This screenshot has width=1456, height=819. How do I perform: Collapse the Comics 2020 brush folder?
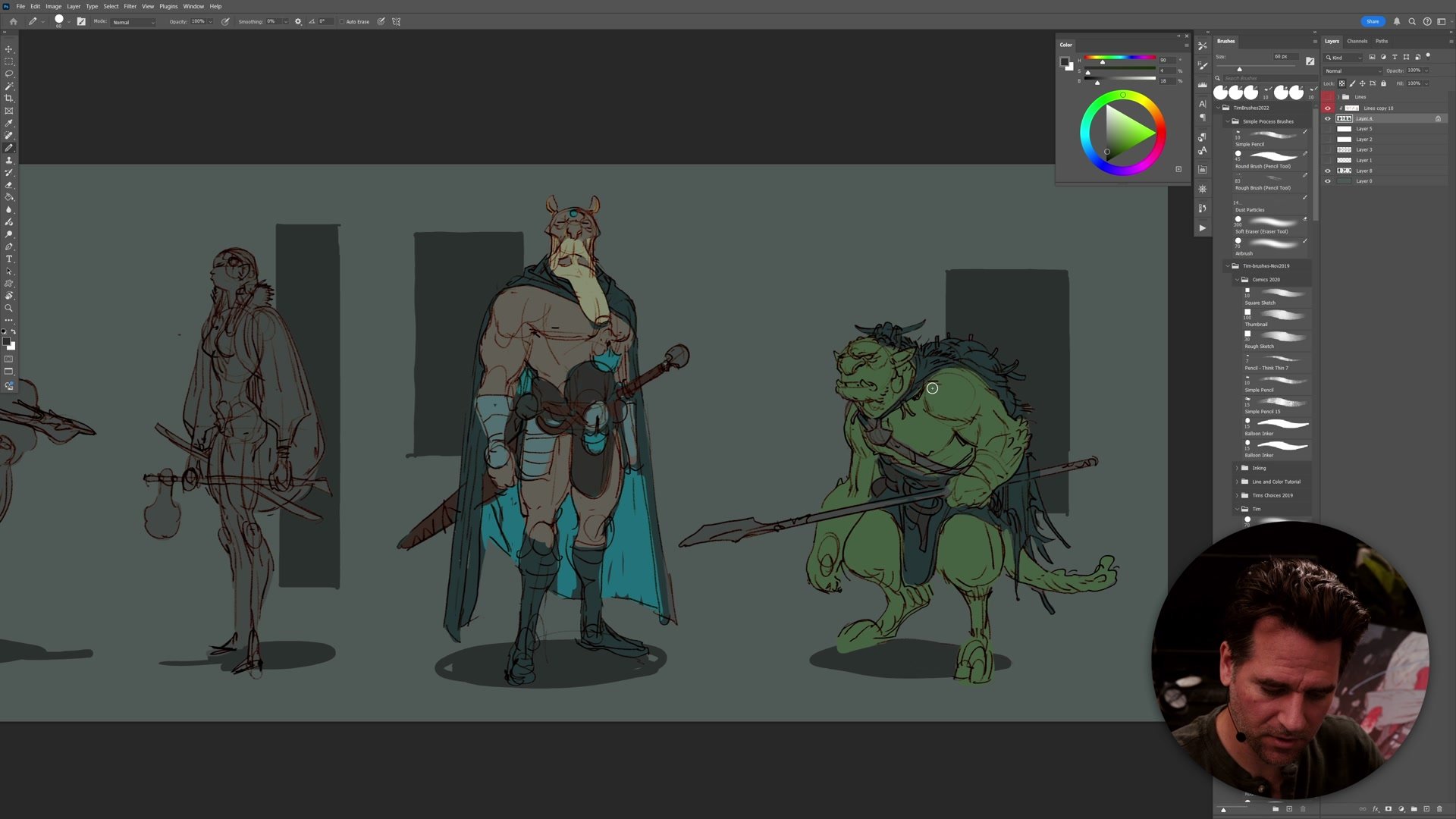(1237, 280)
